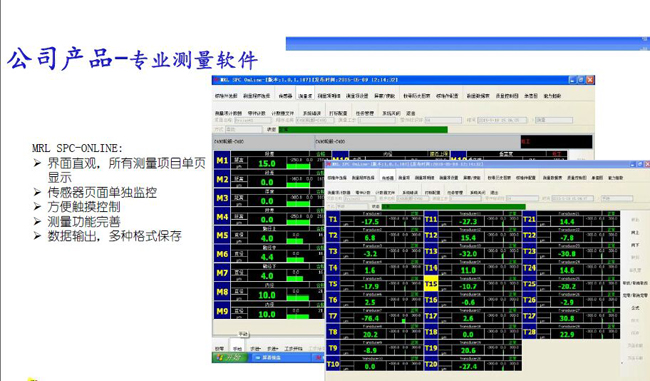Open the 传感器 tab in the back window toolbar
This screenshot has height=381, width=650.
click(x=285, y=96)
